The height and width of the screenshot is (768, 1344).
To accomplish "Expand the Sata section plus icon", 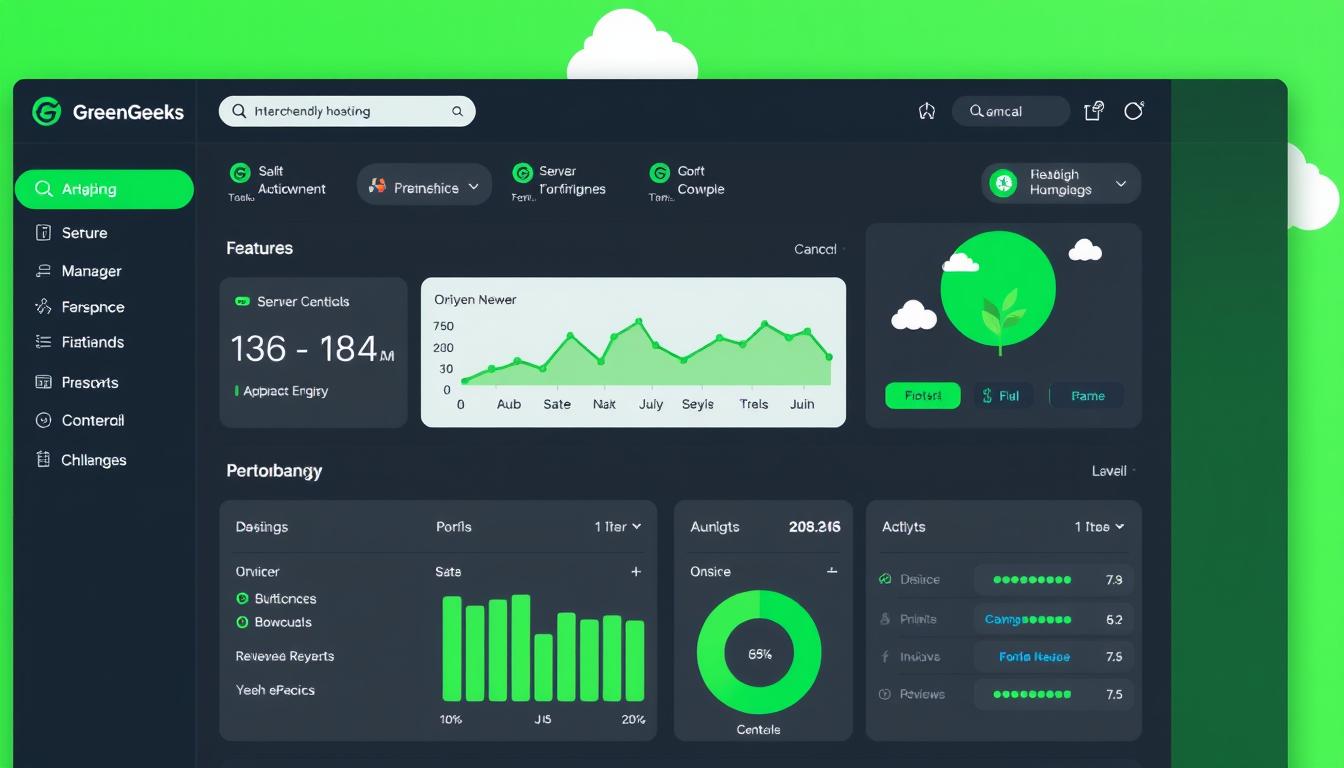I will click(x=635, y=572).
